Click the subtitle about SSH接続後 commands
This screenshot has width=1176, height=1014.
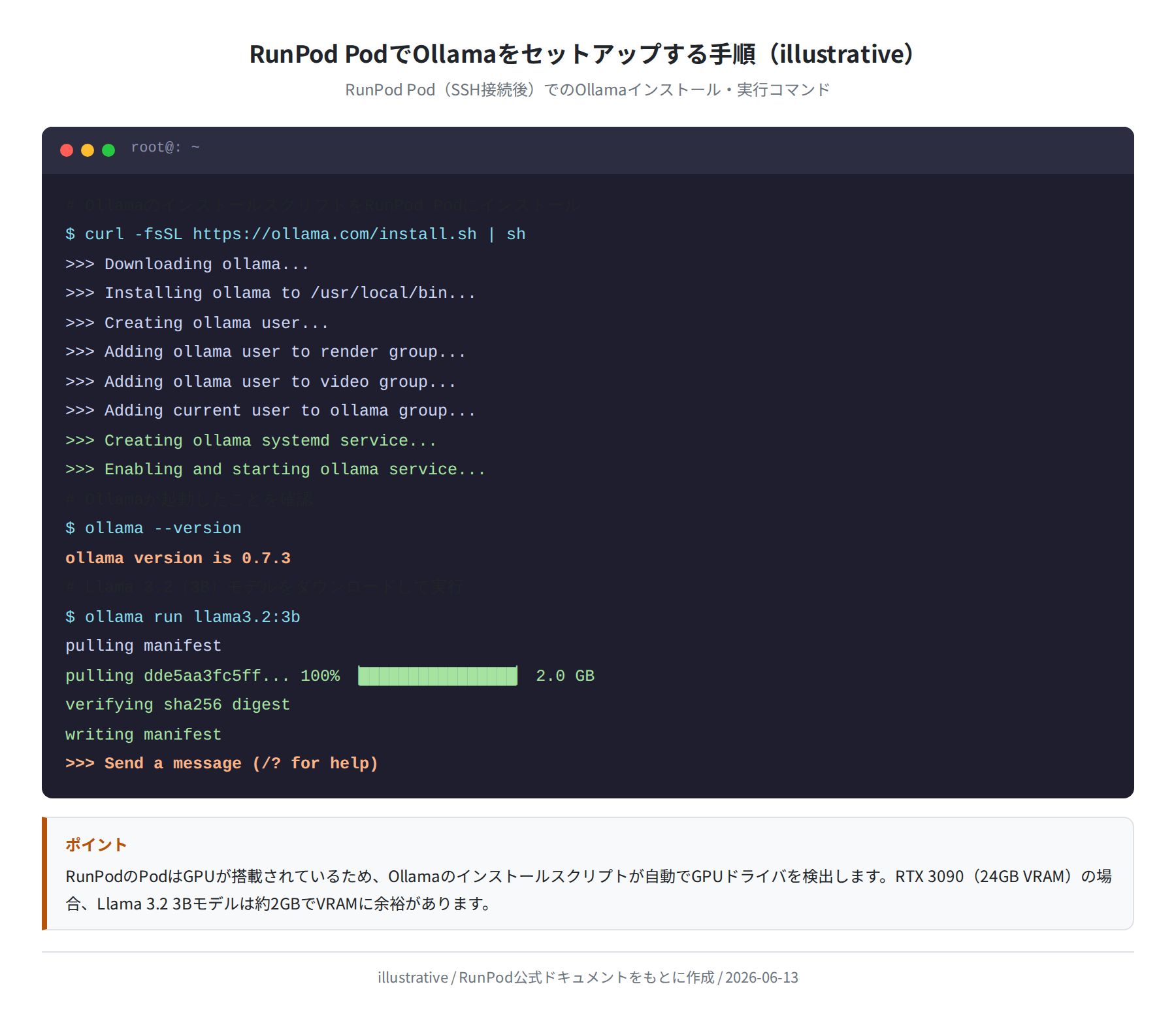tap(587, 90)
